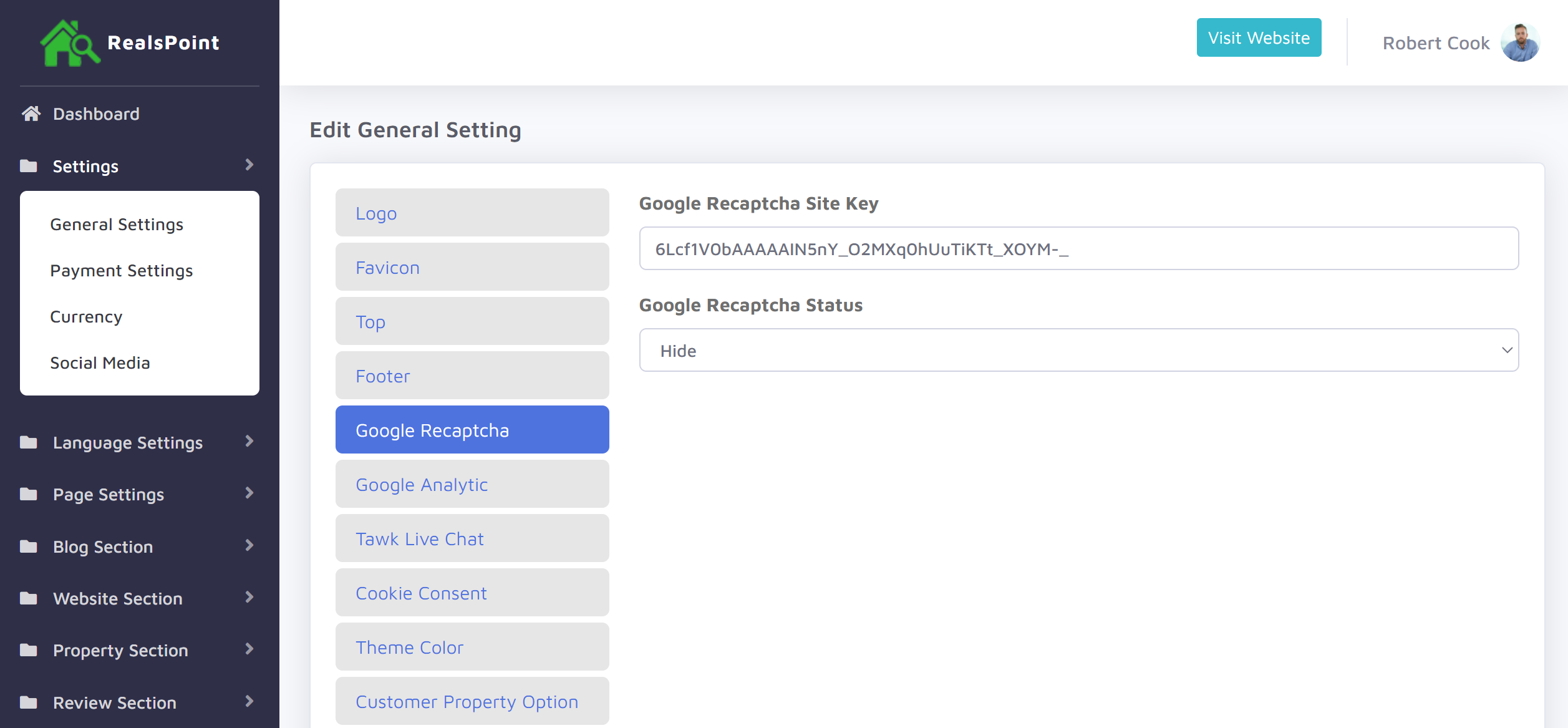Image resolution: width=1568 pixels, height=728 pixels.
Task: Click the Language Settings folder icon
Action: tap(29, 442)
